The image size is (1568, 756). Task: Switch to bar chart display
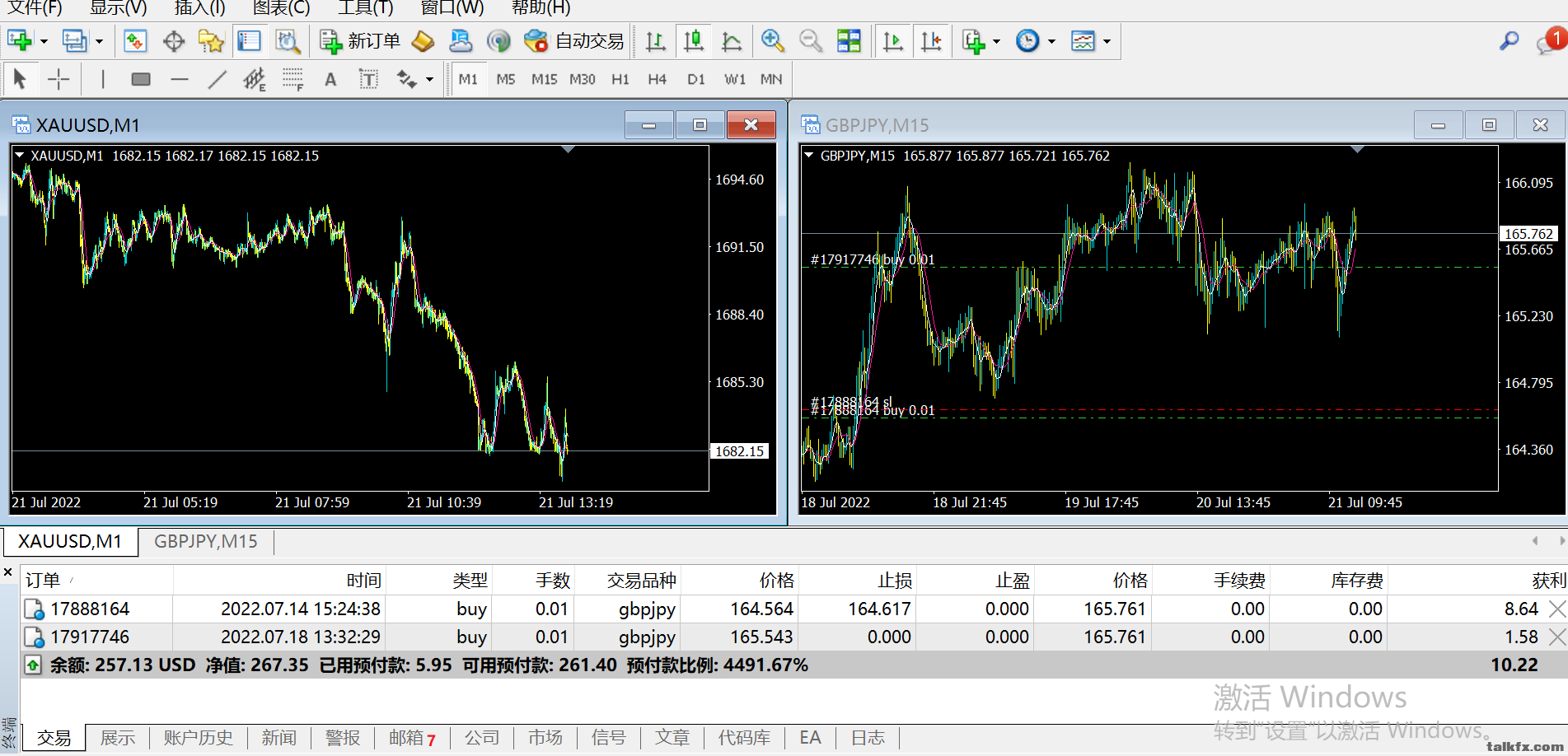(656, 40)
